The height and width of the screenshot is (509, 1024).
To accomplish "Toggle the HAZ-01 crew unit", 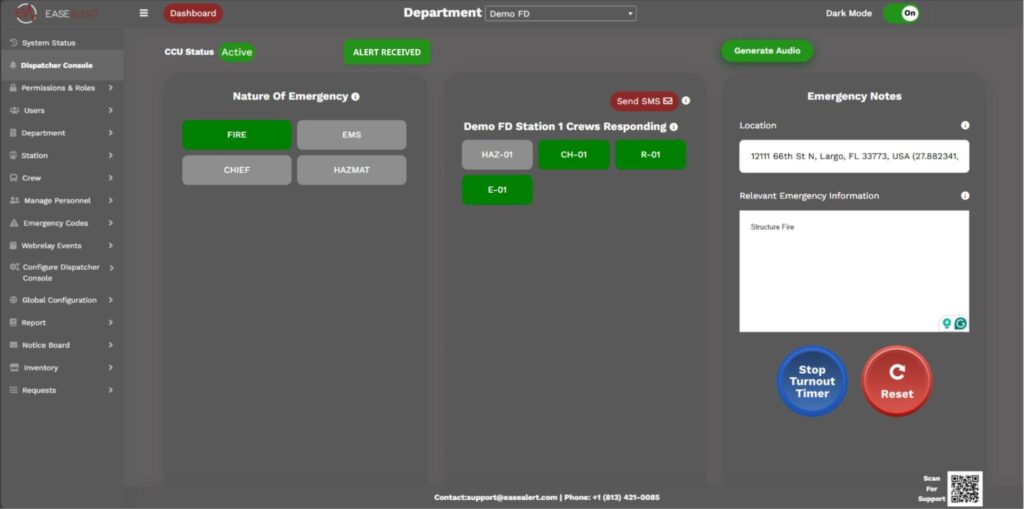I will tap(497, 155).
